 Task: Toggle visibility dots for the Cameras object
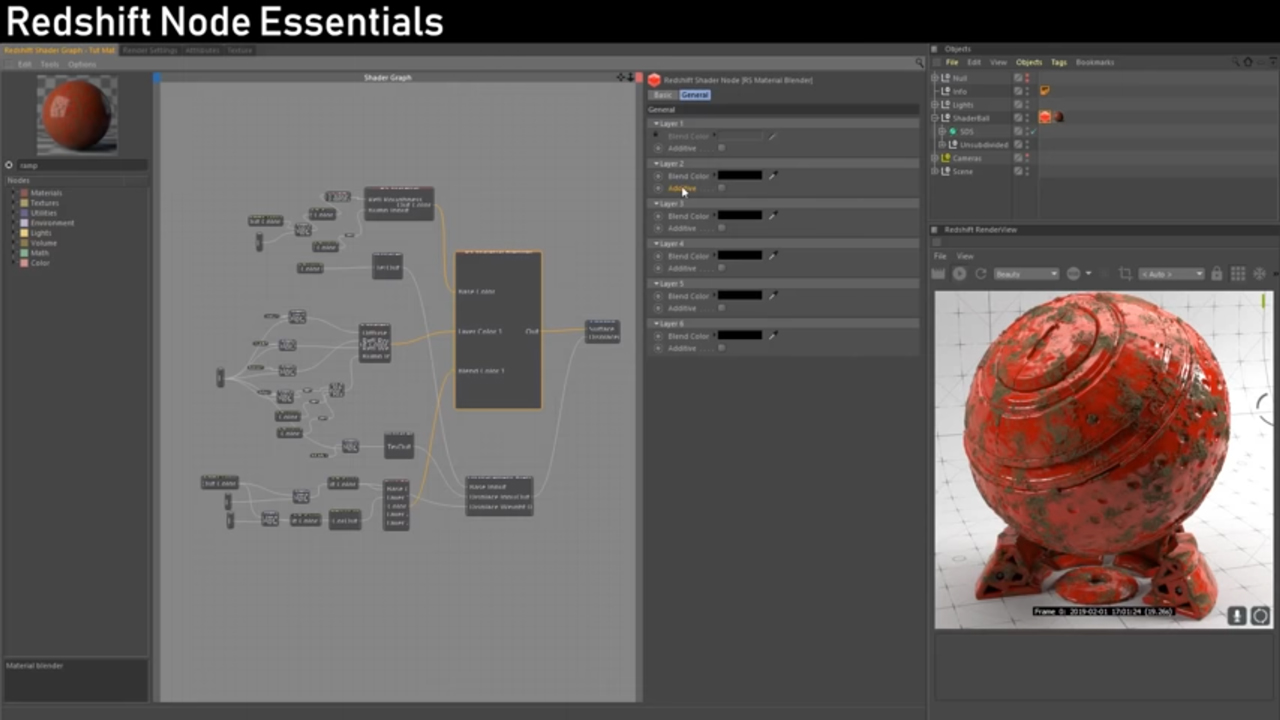pos(1027,158)
